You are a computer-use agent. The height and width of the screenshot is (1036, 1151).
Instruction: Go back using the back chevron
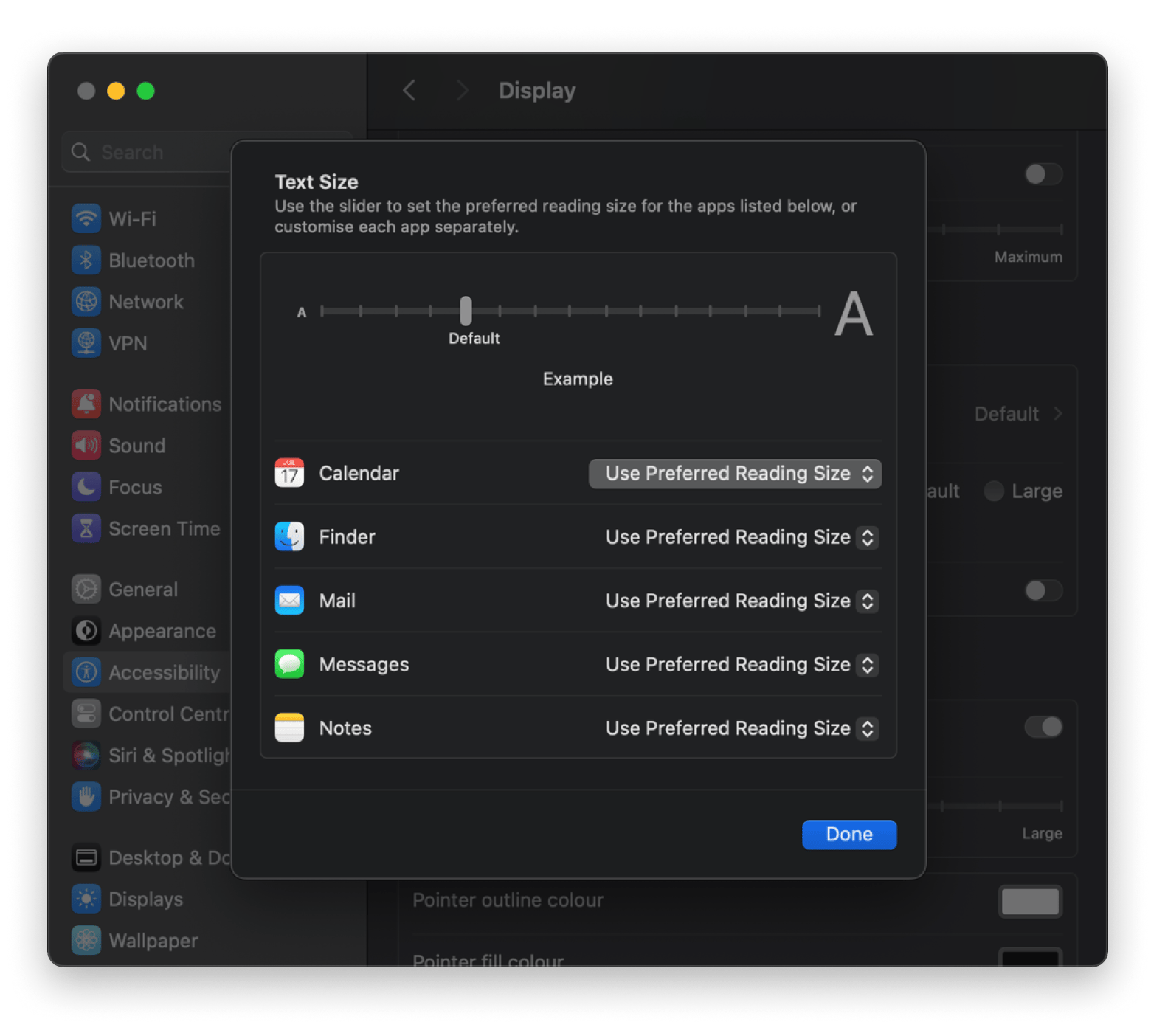(409, 91)
